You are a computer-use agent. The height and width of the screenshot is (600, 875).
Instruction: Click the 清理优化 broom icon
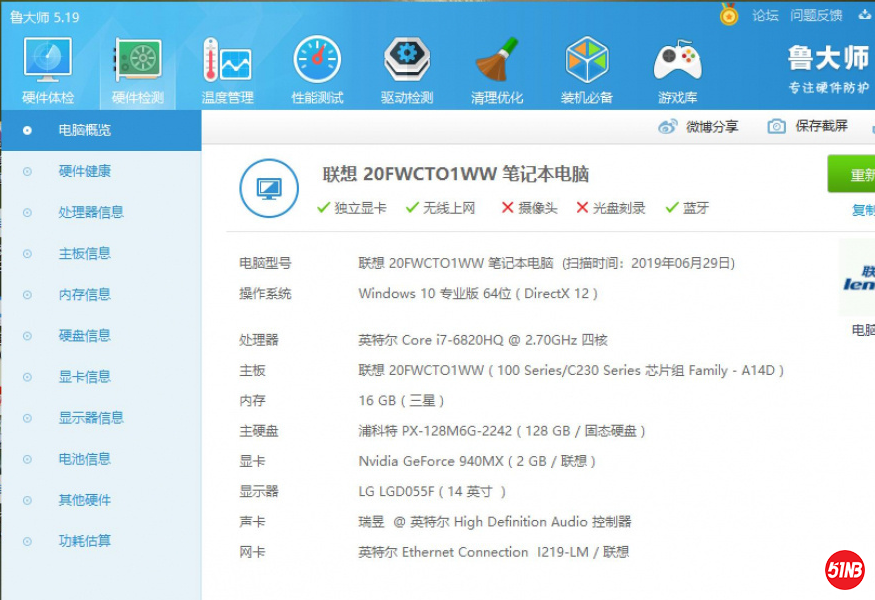point(497,63)
